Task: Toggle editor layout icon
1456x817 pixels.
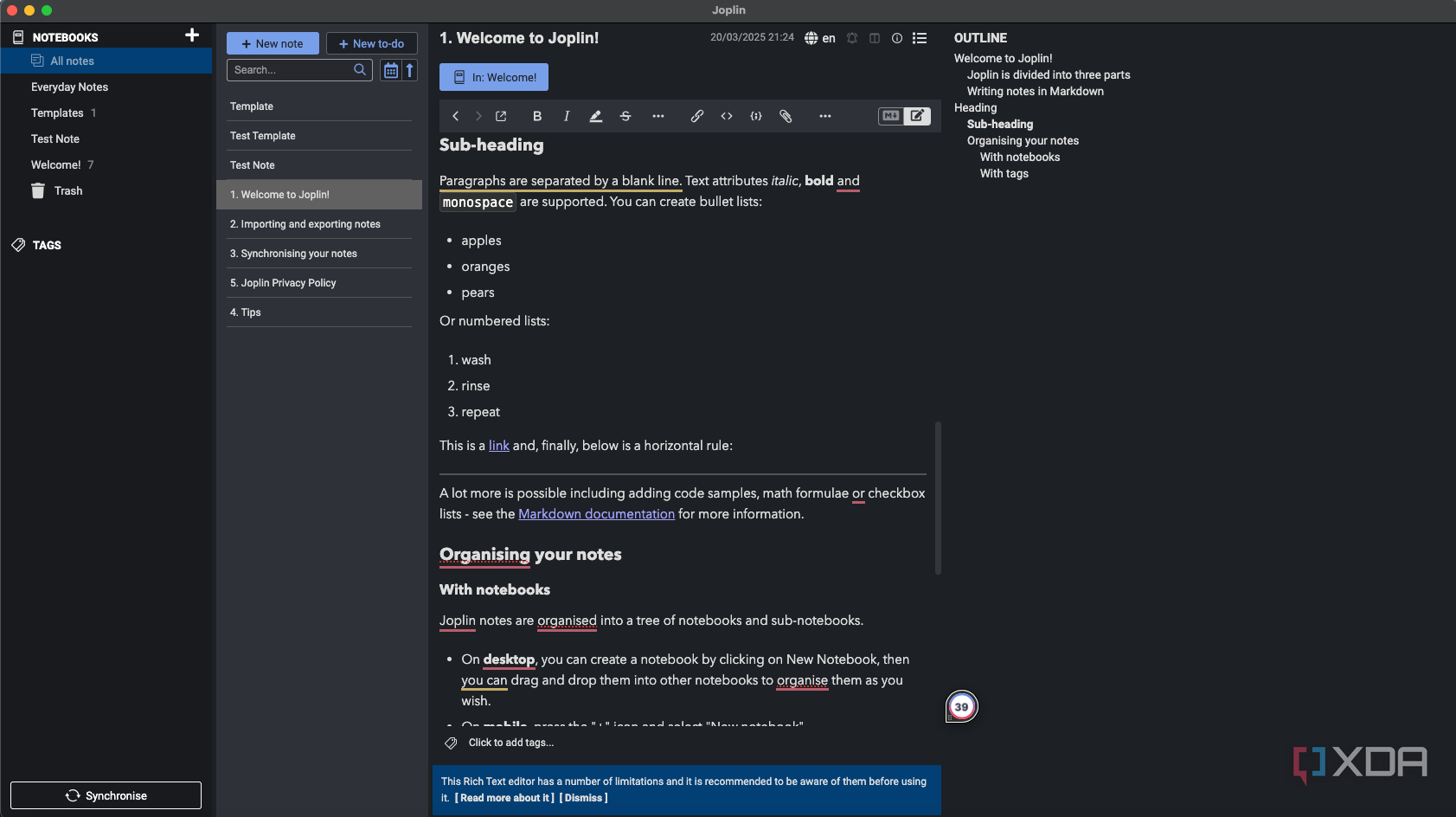Action: [x=875, y=38]
